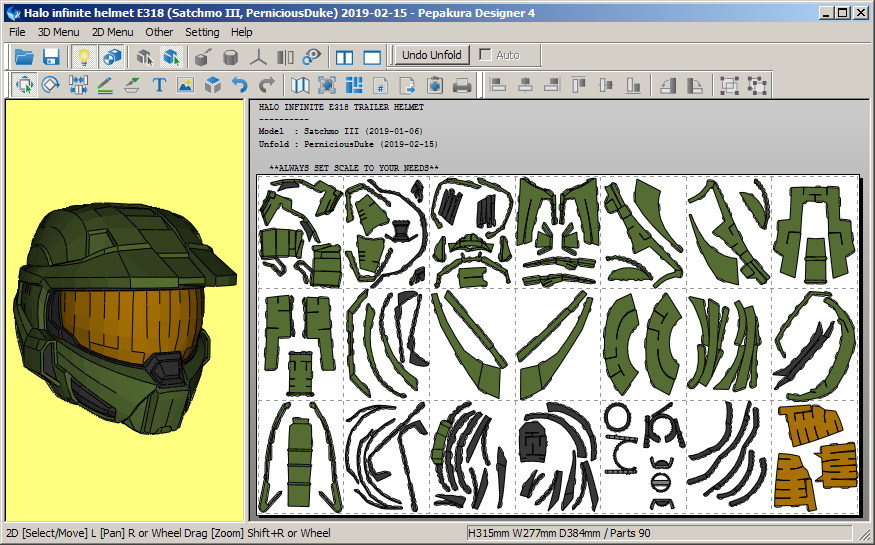The image size is (875, 545).
Task: Enable the Auto checkbox
Action: point(486,55)
